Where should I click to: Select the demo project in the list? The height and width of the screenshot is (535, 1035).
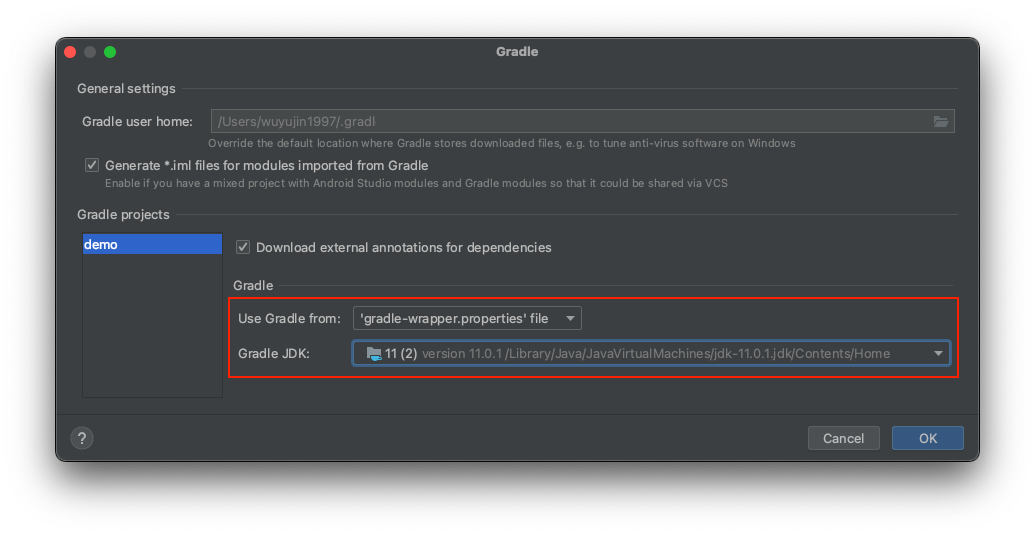click(152, 244)
